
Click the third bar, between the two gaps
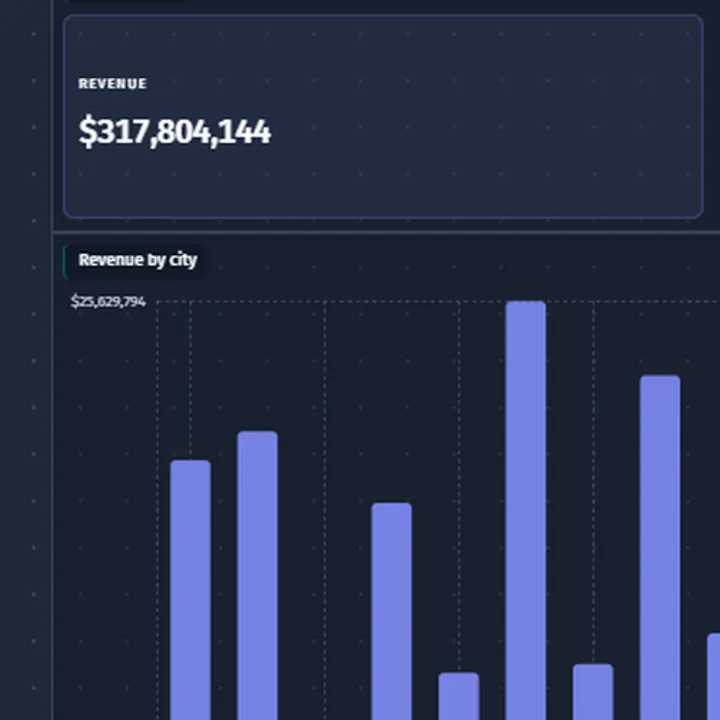point(392,611)
